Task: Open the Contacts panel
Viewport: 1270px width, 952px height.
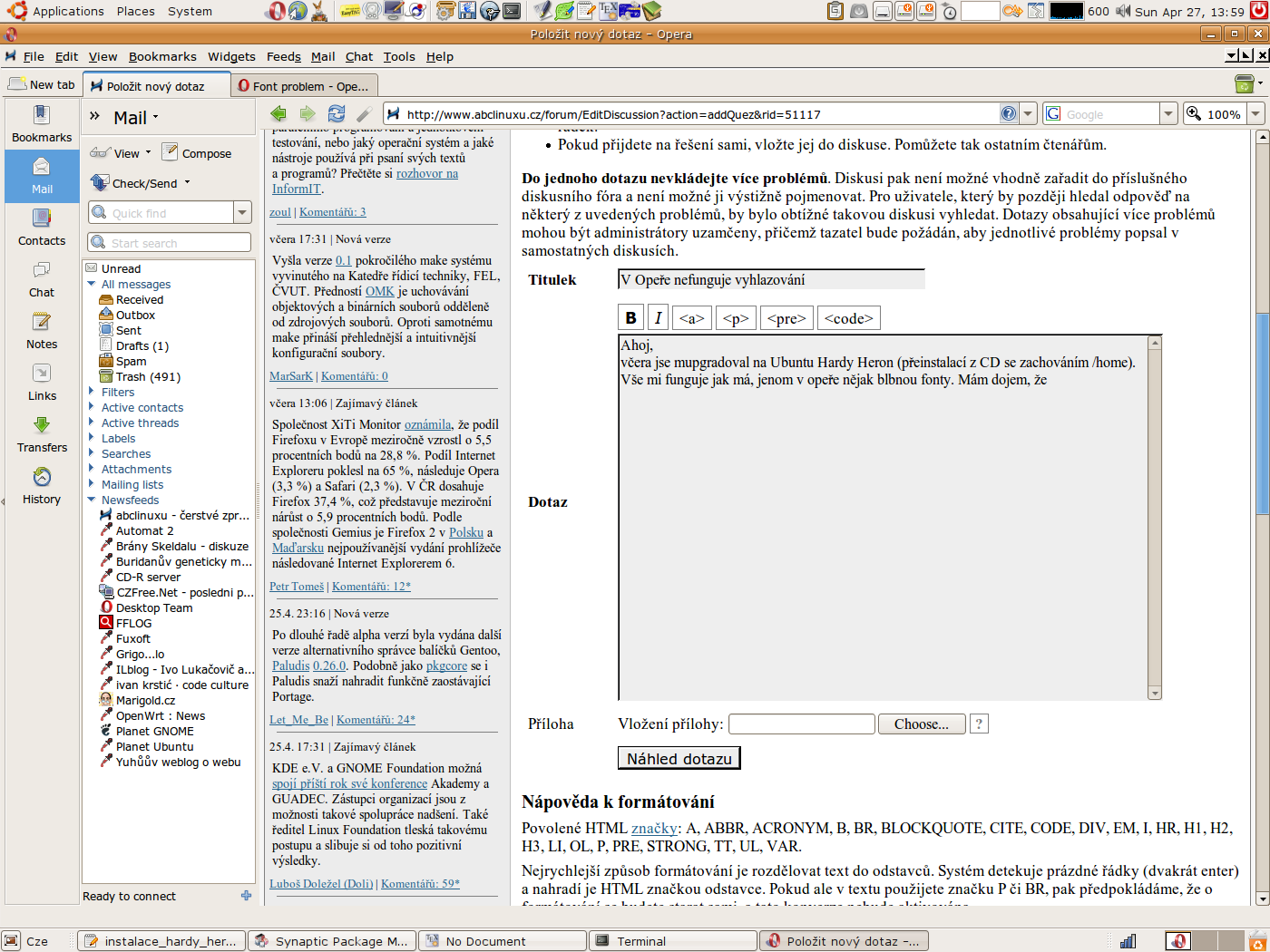Action: pyautogui.click(x=42, y=228)
